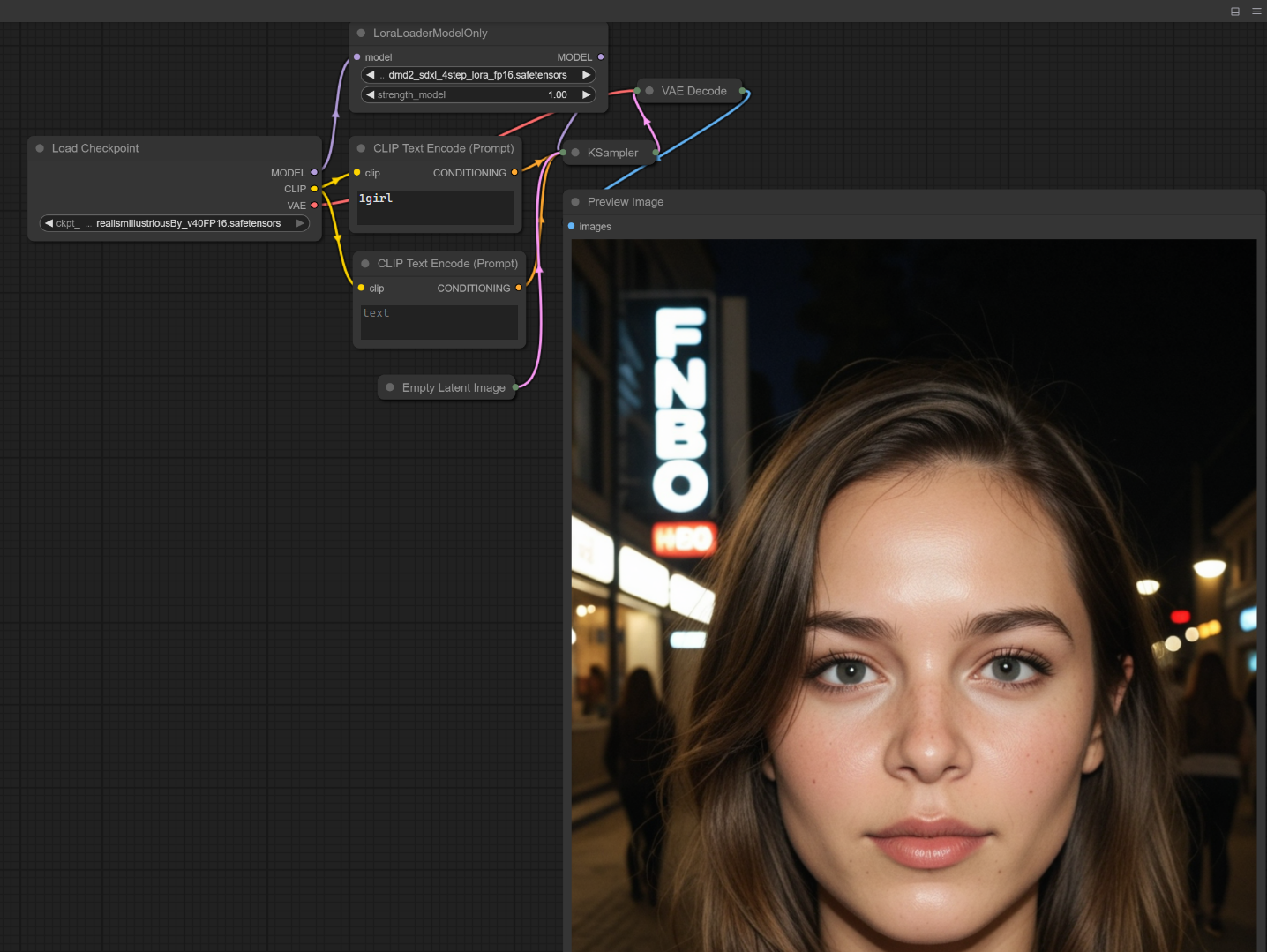Click the strength_model value slider field
The width and height of the screenshot is (1267, 952).
tap(477, 94)
